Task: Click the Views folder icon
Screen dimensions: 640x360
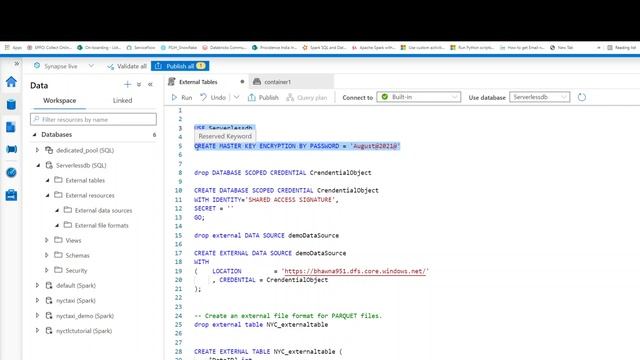Action: pyautogui.click(x=58, y=240)
